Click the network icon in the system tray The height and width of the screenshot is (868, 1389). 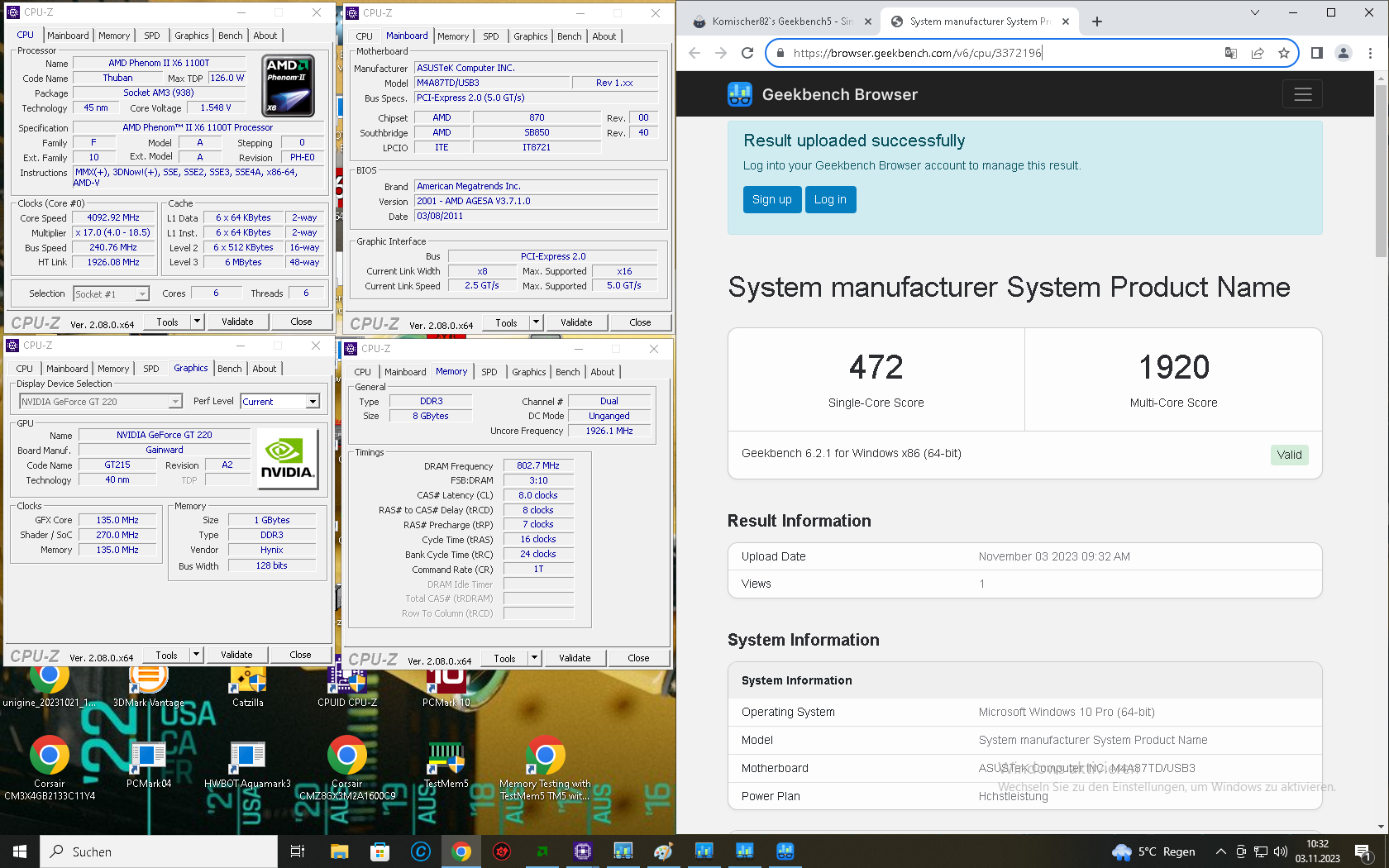[1261, 851]
